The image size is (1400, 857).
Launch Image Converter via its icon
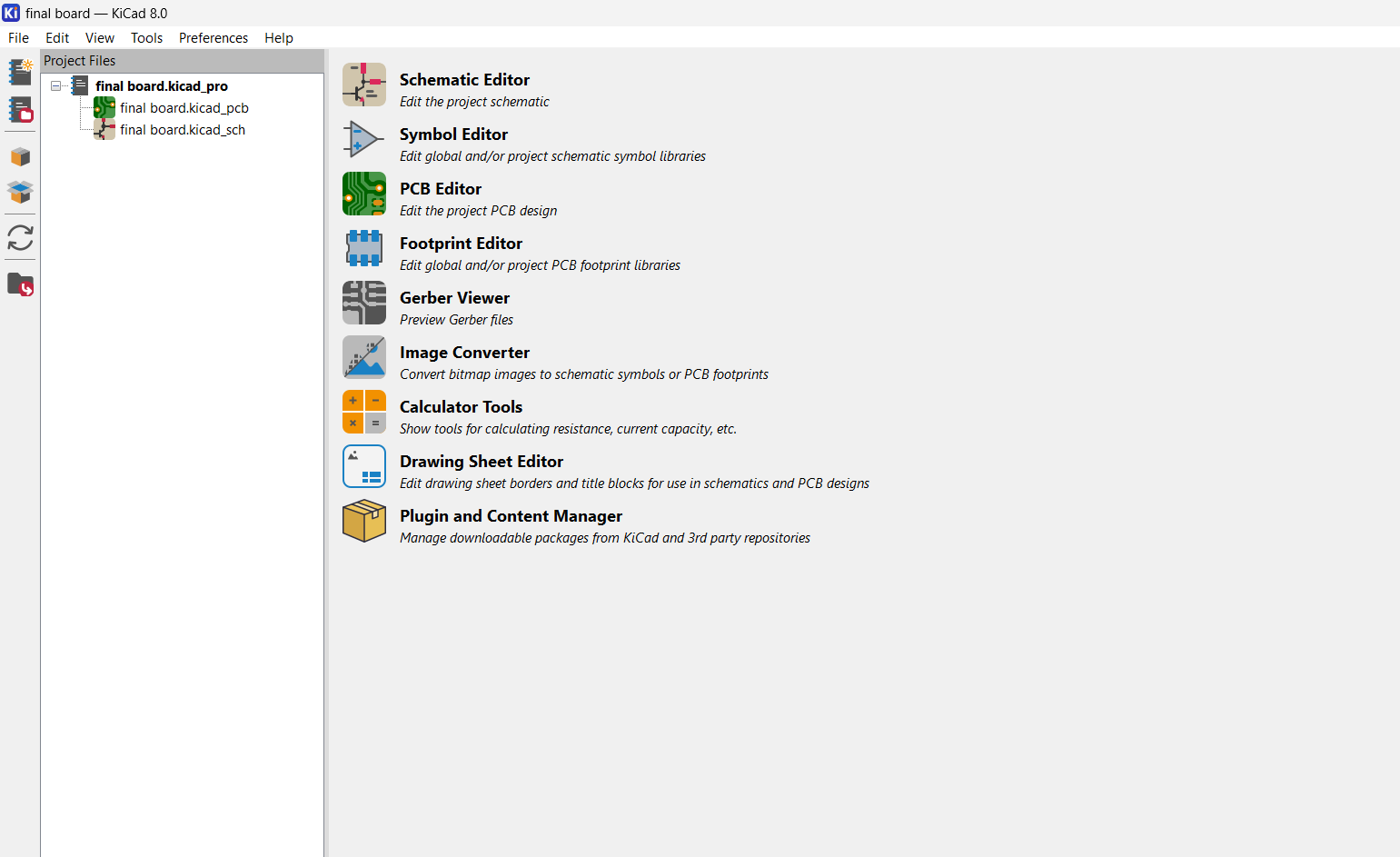[364, 357]
